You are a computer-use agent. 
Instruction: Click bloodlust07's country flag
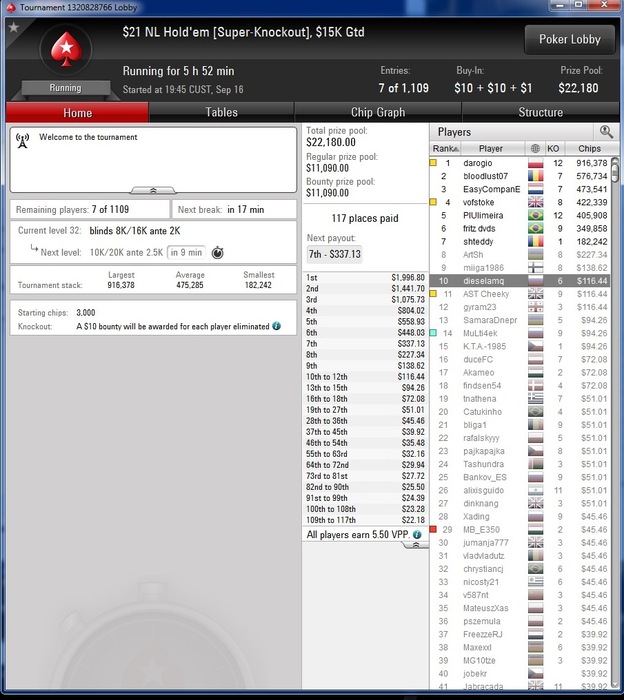click(x=535, y=176)
